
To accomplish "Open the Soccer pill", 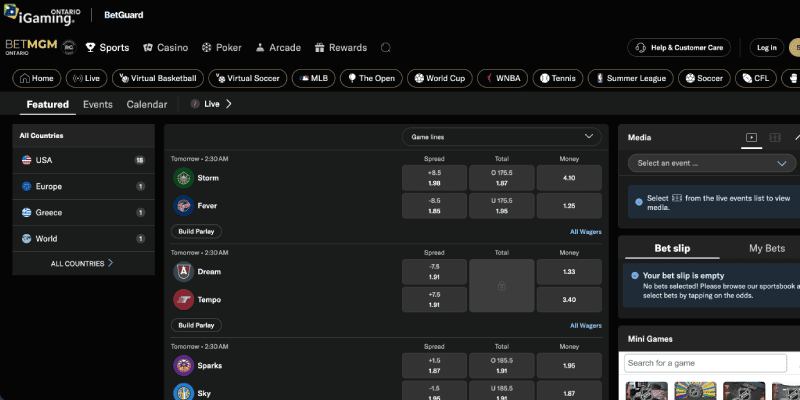I will click(704, 79).
